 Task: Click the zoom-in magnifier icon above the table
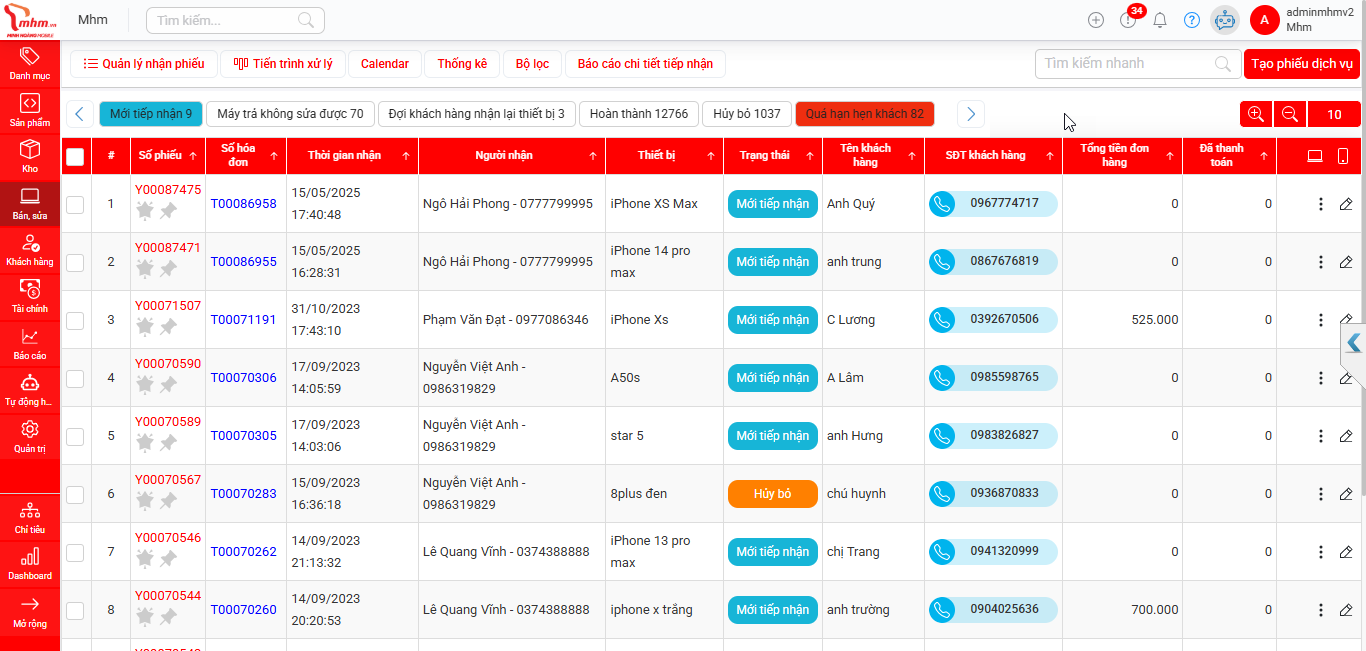[x=1255, y=114]
